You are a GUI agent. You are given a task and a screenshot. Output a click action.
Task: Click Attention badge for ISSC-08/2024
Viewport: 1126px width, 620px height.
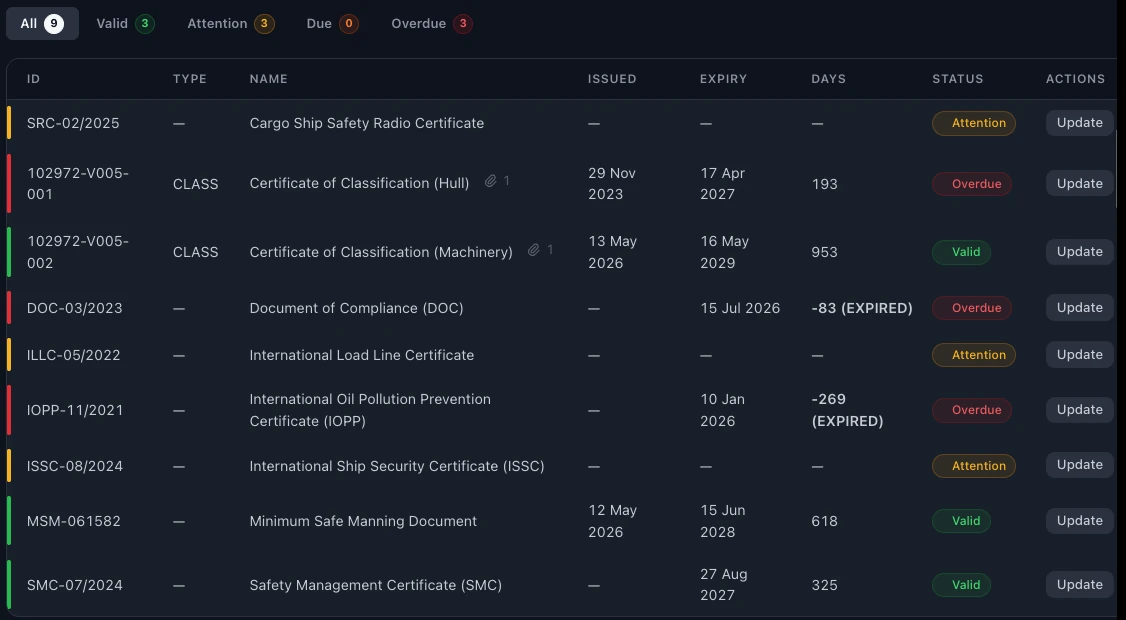[x=974, y=466]
